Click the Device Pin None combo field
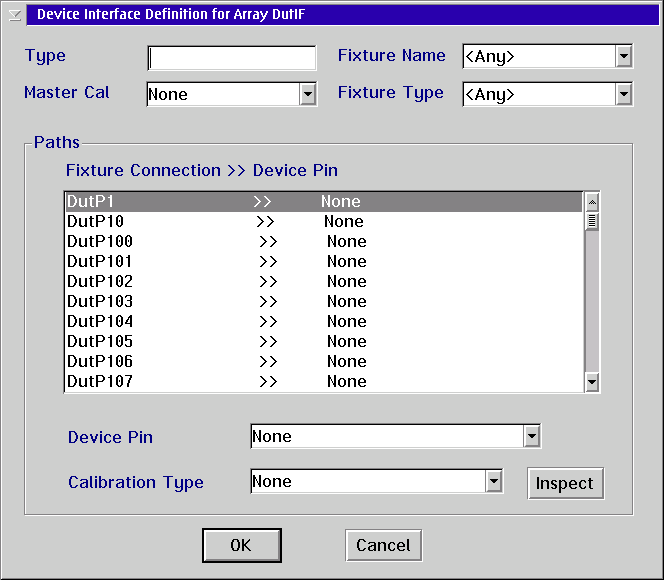Screen dimensions: 664x580 point(396,436)
